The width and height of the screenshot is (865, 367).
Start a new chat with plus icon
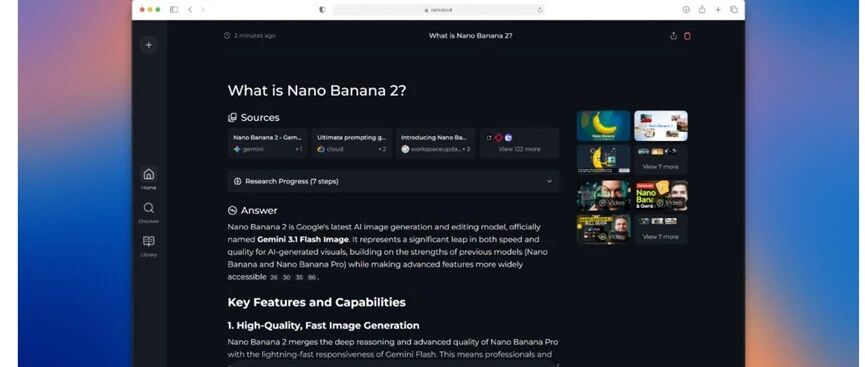pyautogui.click(x=148, y=45)
